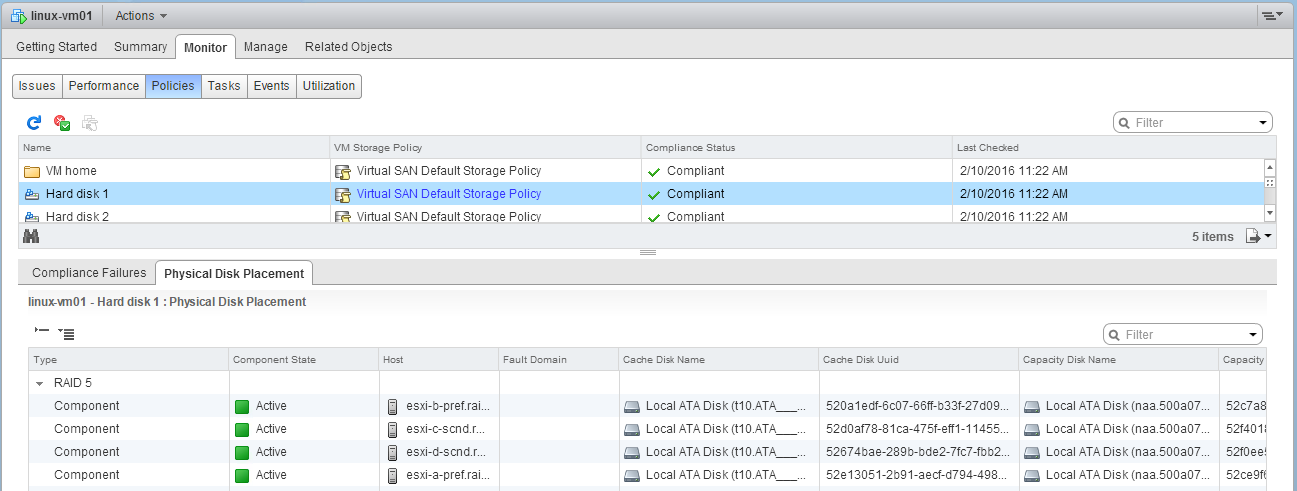Viewport: 1297px width, 491px height.
Task: Open the Actions dropdown menu
Action: click(141, 16)
